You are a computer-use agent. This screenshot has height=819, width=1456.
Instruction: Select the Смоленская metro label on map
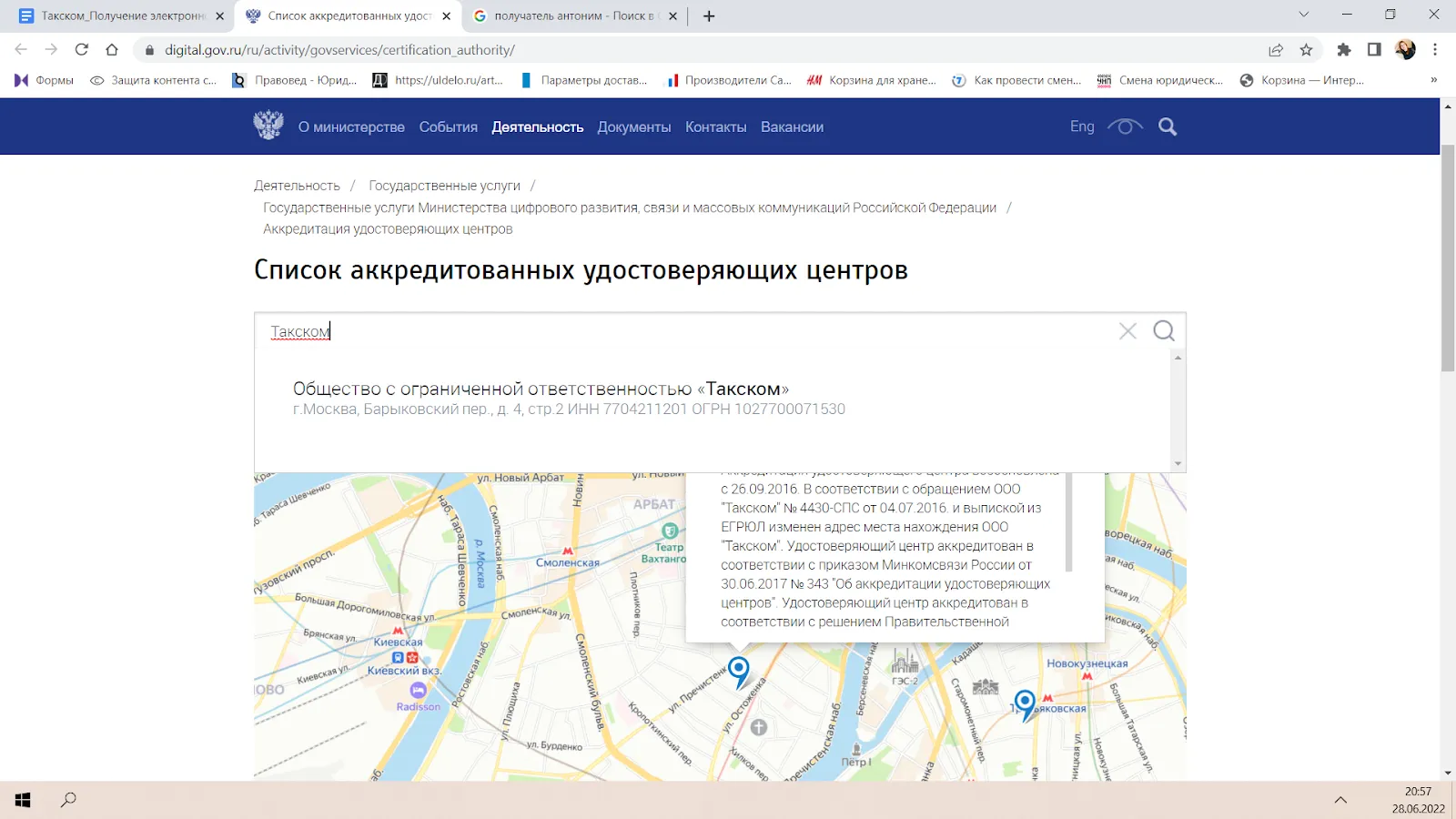[x=568, y=562]
